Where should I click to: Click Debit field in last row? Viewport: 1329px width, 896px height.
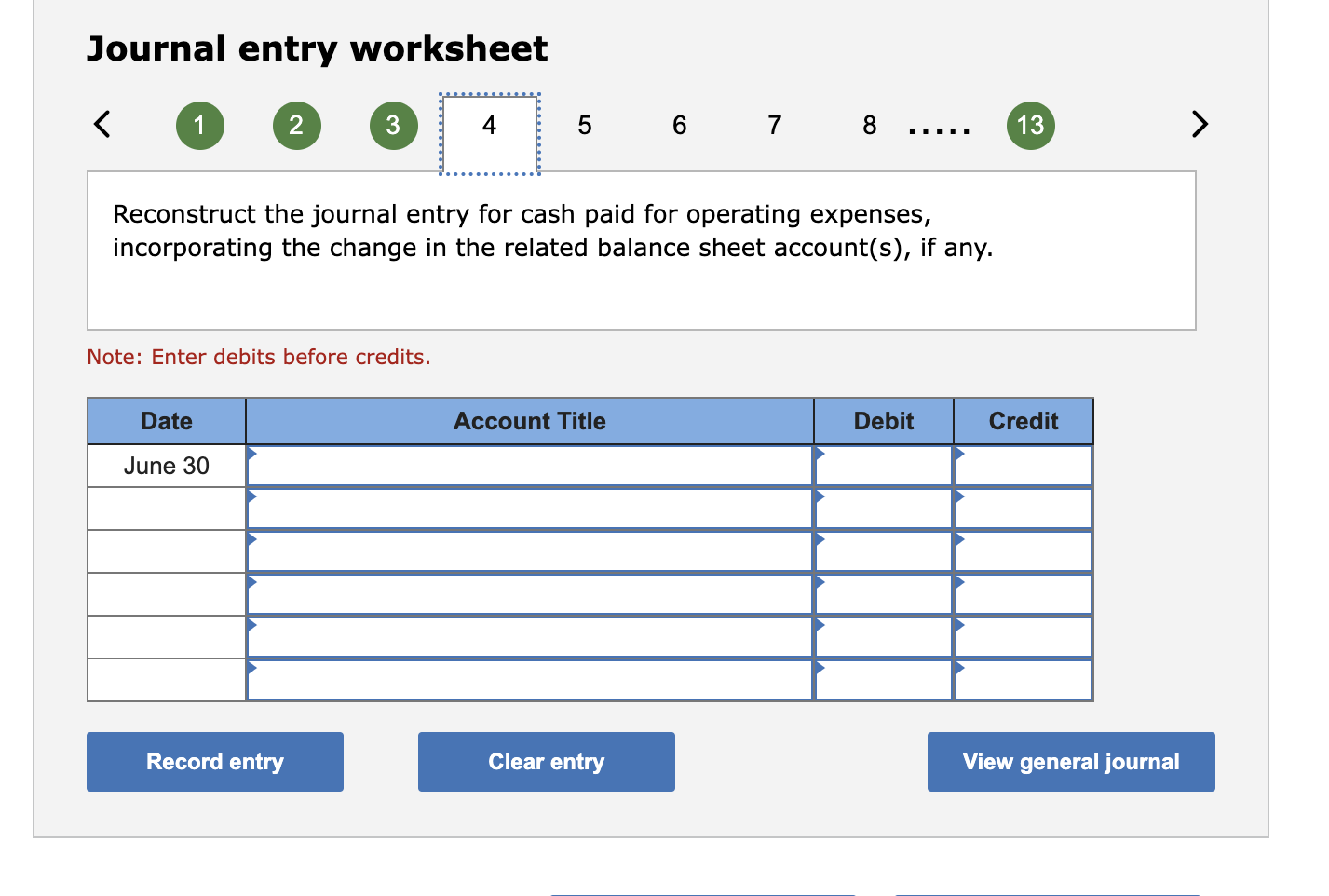[x=884, y=680]
